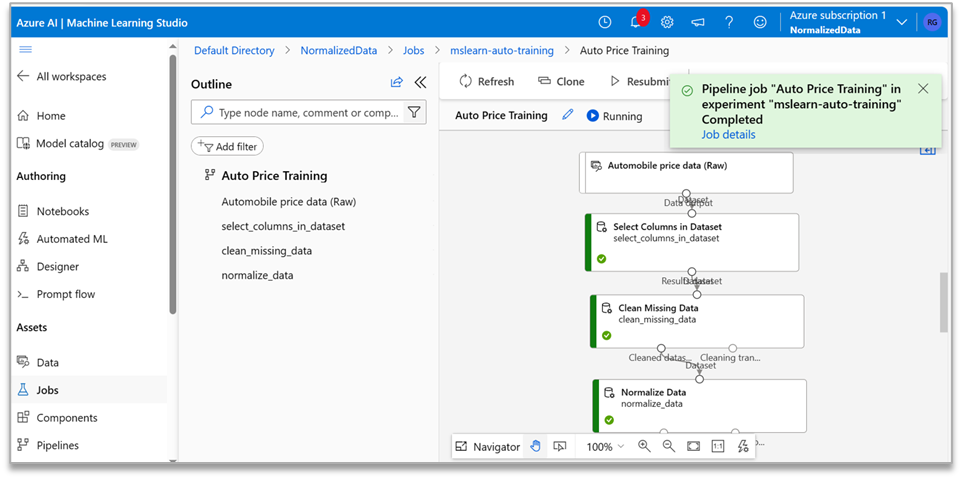This screenshot has height=479, width=962.
Task: Expand the Azure subscription selector
Action: click(x=901, y=23)
